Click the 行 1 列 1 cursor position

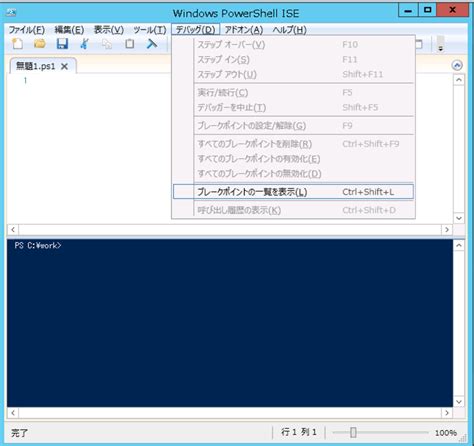299,432
